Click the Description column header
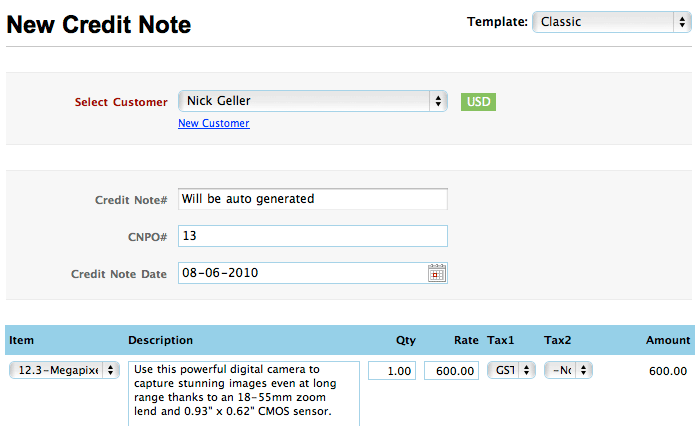This screenshot has width=700, height=431. coord(161,340)
